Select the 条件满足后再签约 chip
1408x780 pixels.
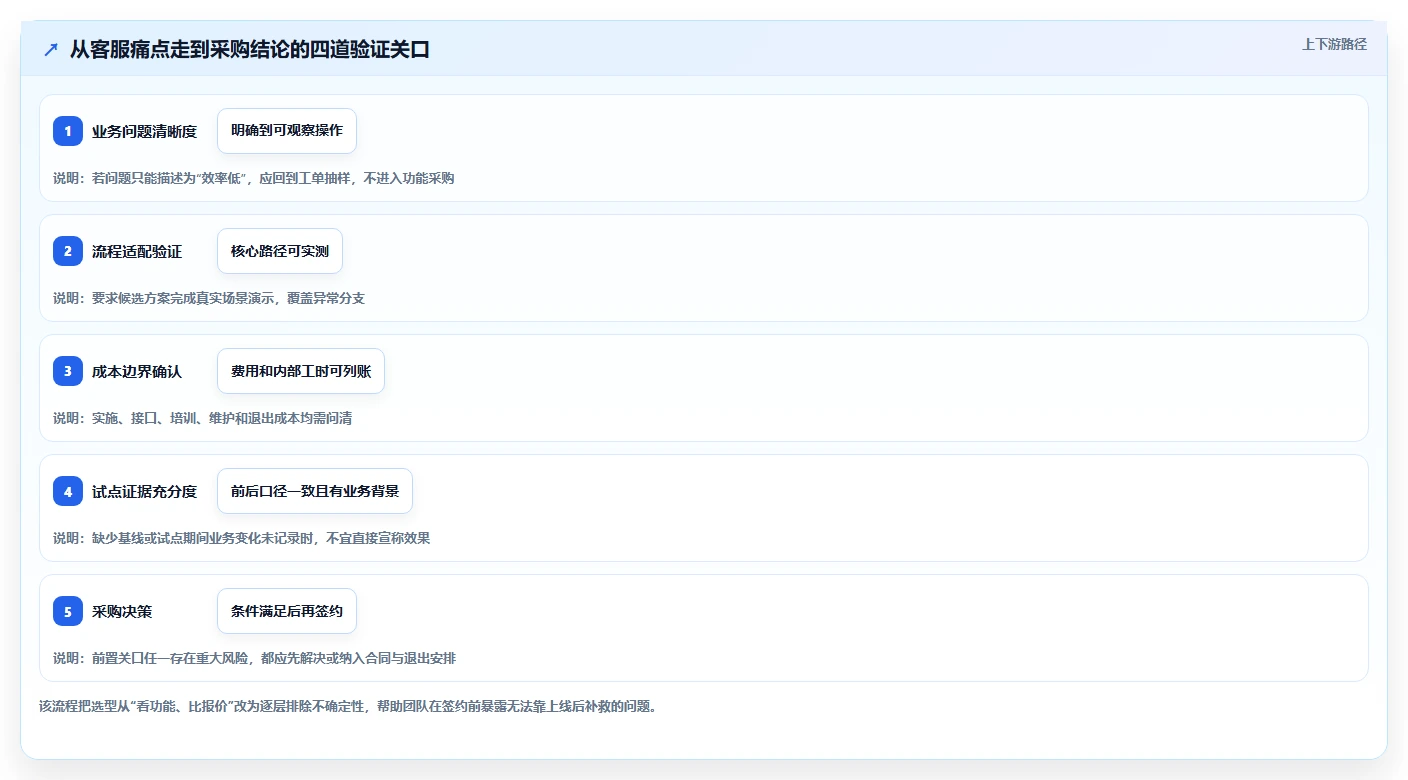click(x=287, y=611)
